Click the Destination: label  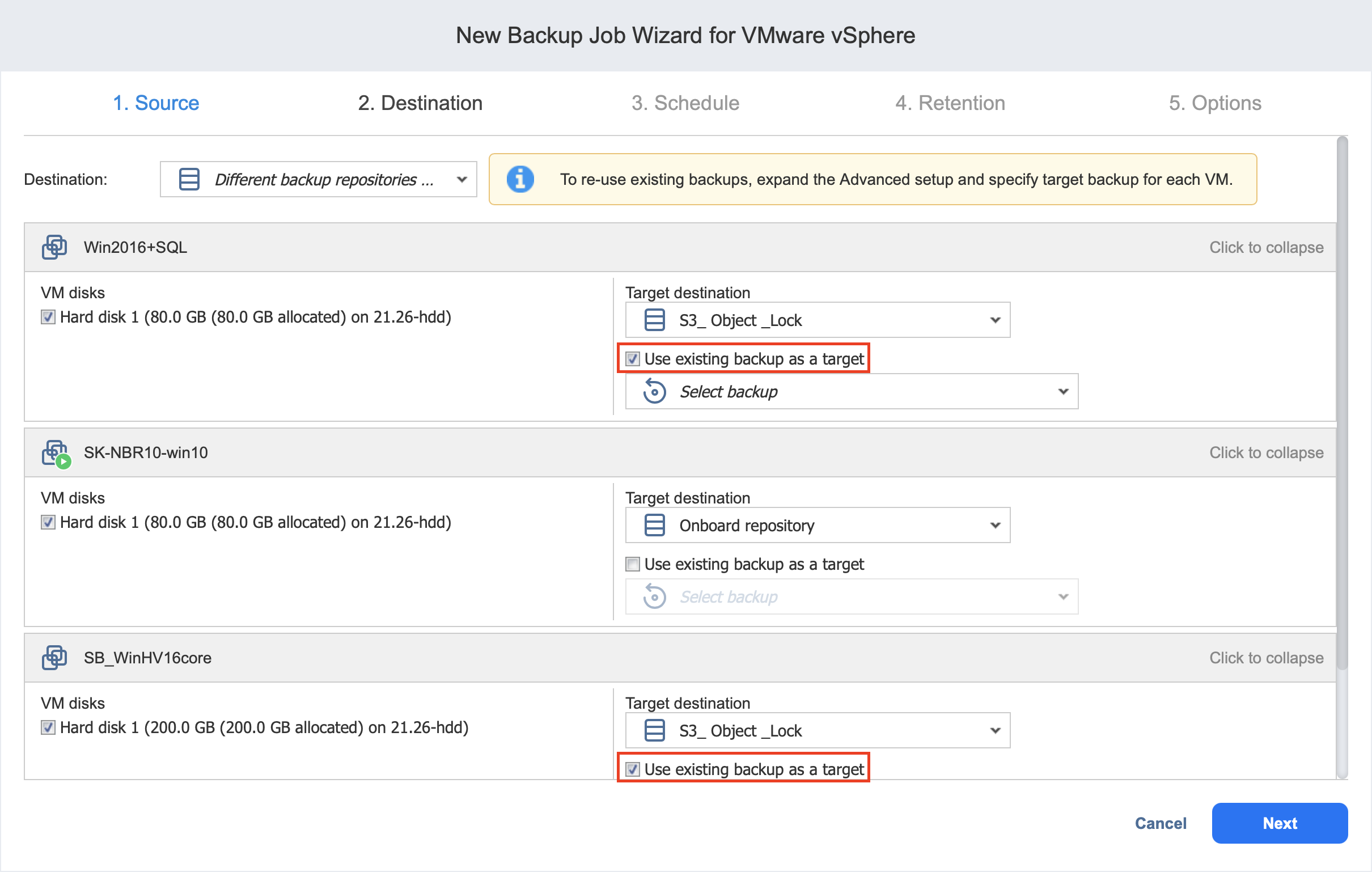[x=66, y=179]
